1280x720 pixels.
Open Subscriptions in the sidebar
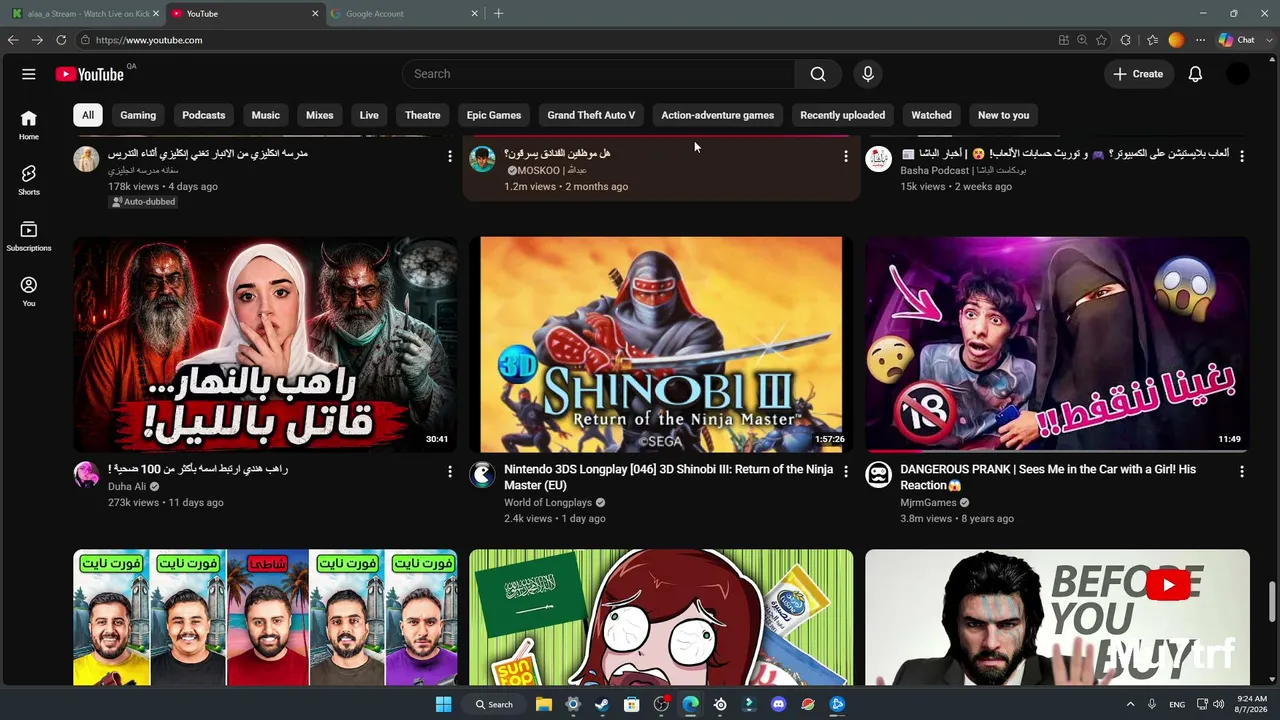tap(29, 236)
